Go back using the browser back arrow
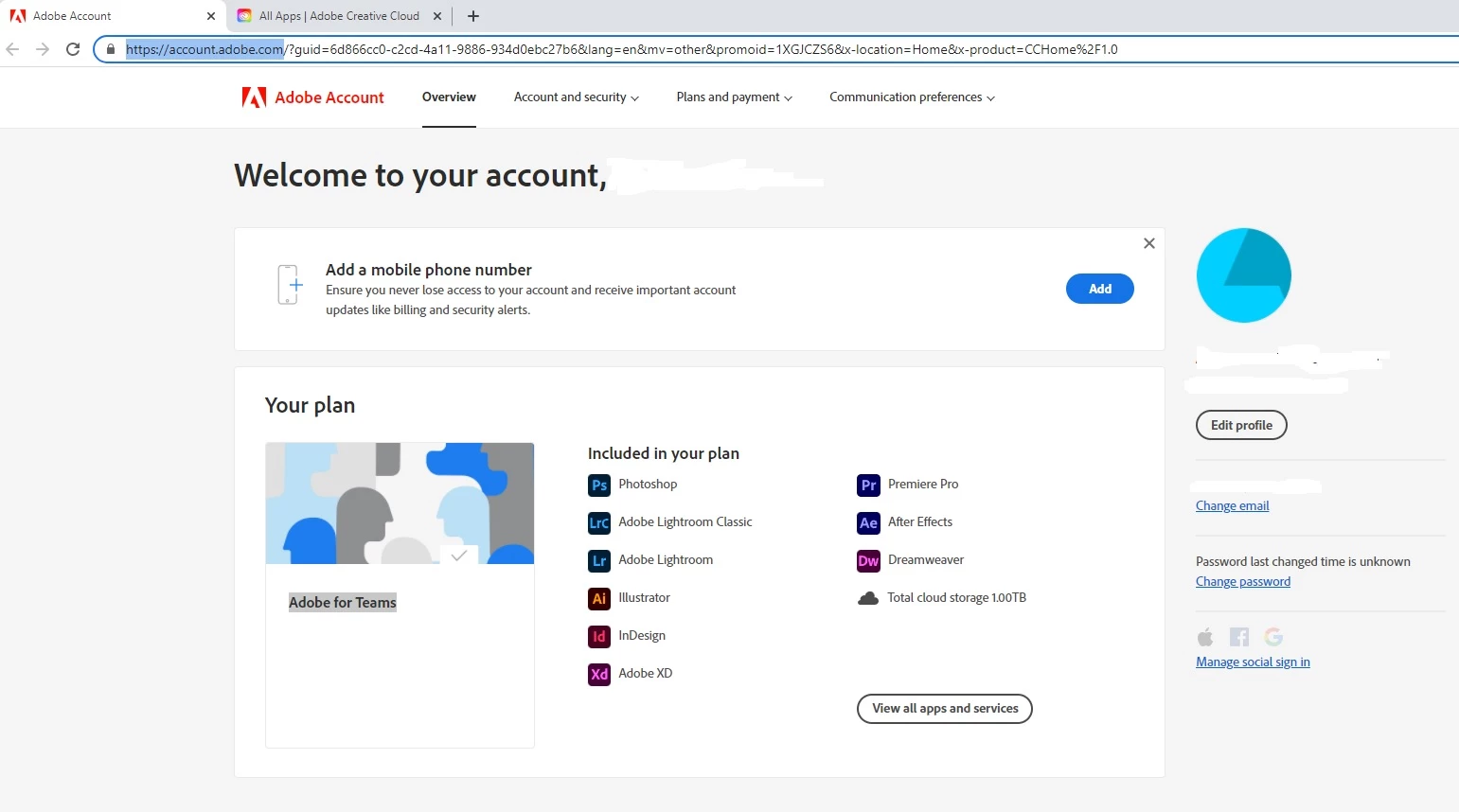The width and height of the screenshot is (1459, 812). (13, 49)
